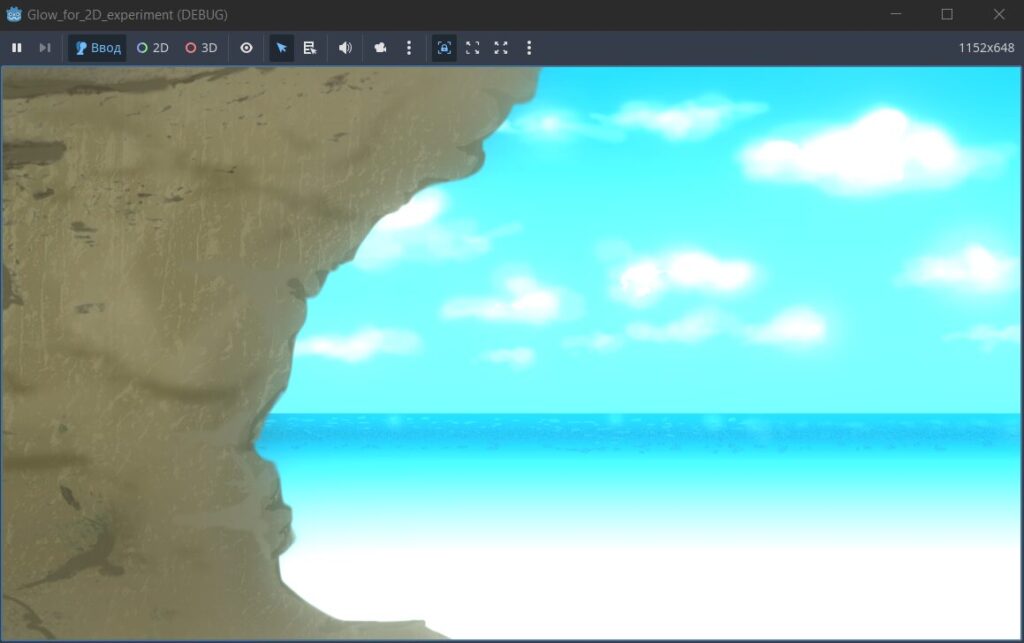This screenshot has height=643, width=1024.
Task: Pause the running game
Action: [x=17, y=48]
